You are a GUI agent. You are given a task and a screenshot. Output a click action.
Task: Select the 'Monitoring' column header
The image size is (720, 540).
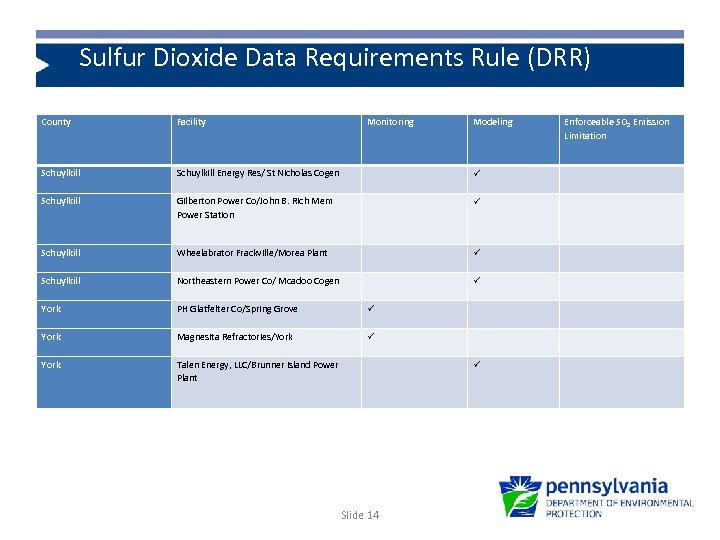414,140
